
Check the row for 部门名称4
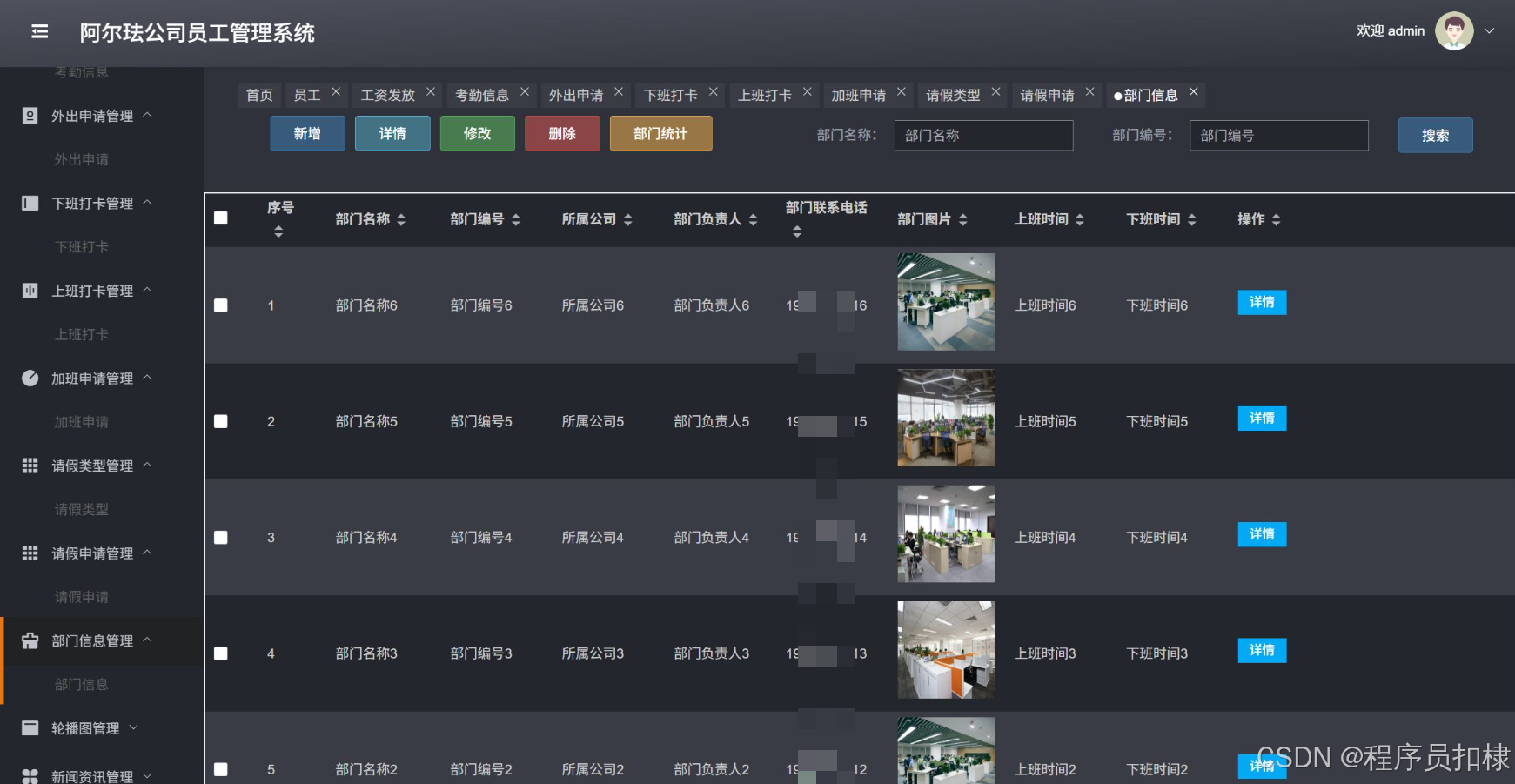coord(221,538)
